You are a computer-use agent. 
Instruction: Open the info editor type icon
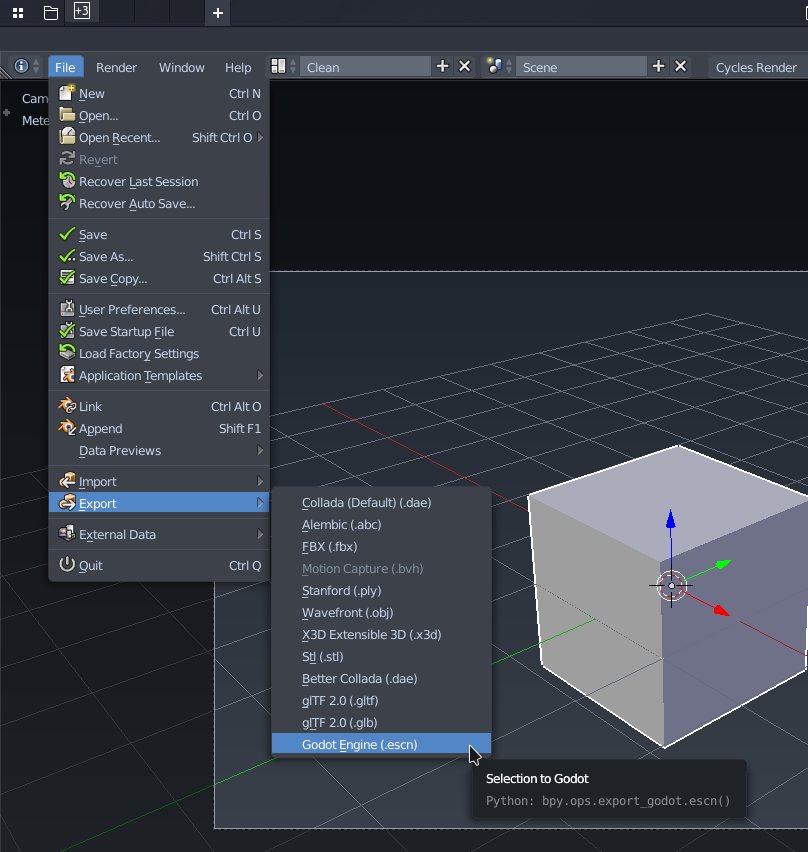coord(21,66)
